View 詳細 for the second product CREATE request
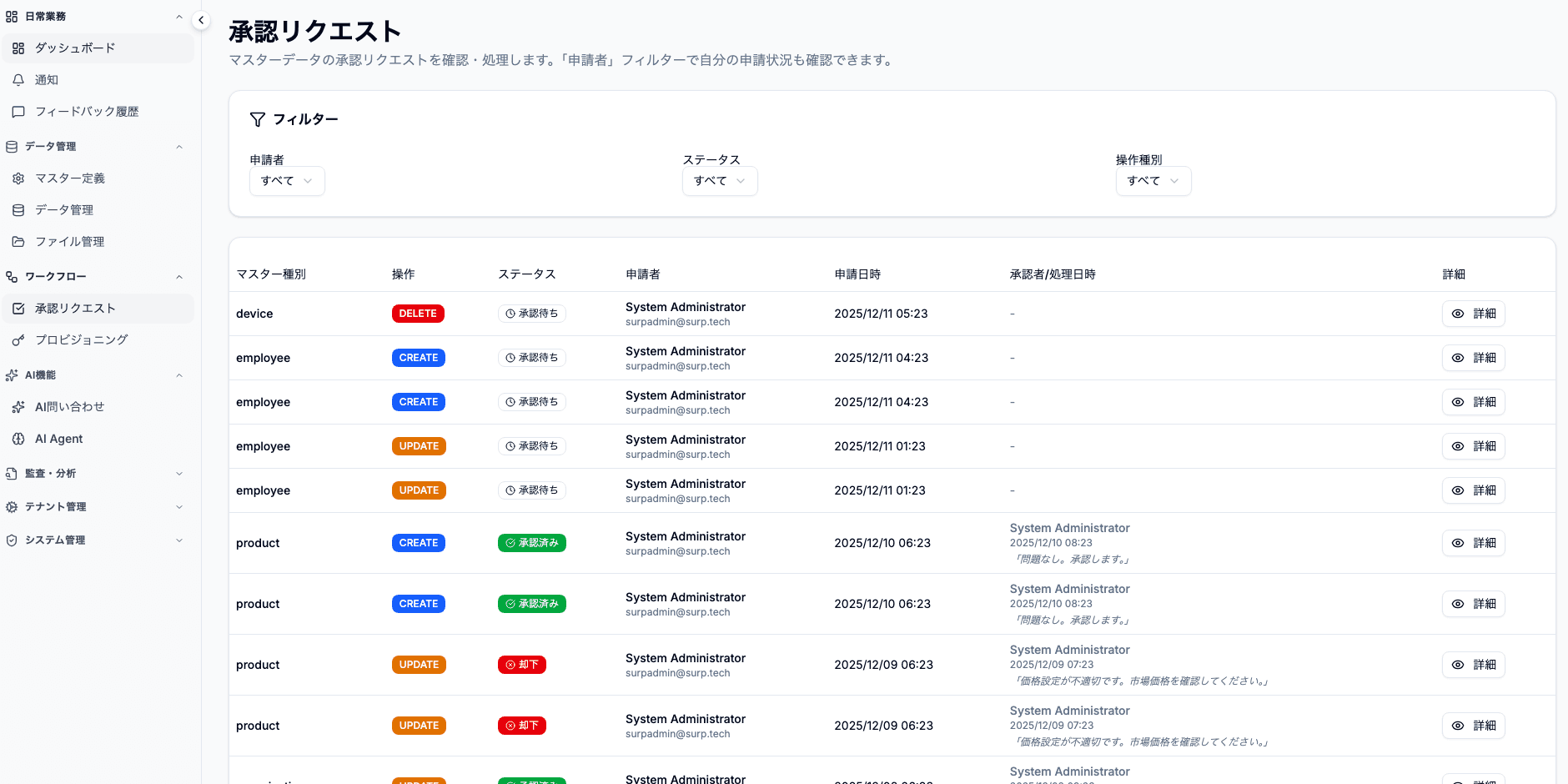Viewport: 1568px width, 784px height. coord(1474,604)
